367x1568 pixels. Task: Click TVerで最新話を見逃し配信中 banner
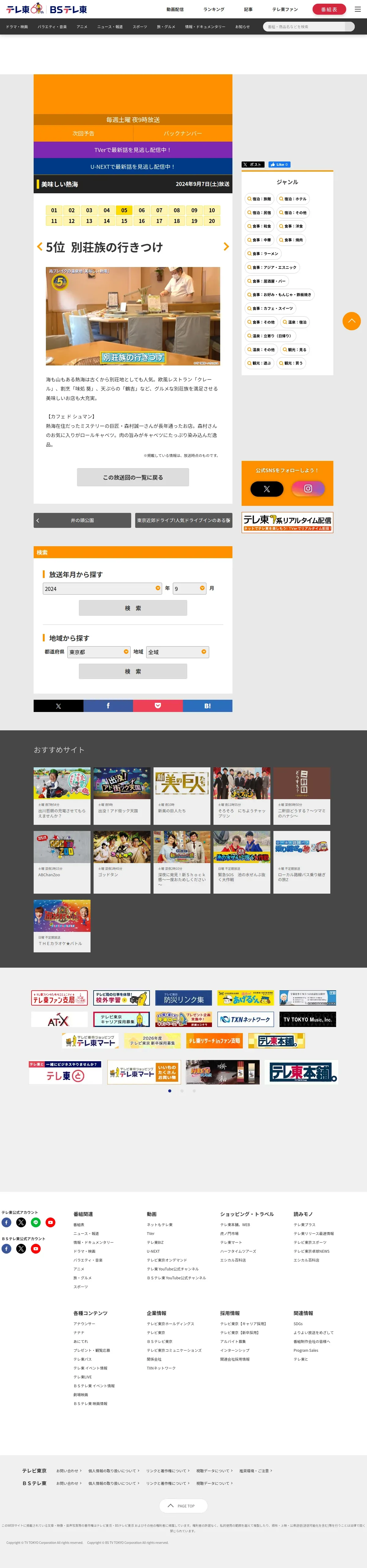[133, 150]
